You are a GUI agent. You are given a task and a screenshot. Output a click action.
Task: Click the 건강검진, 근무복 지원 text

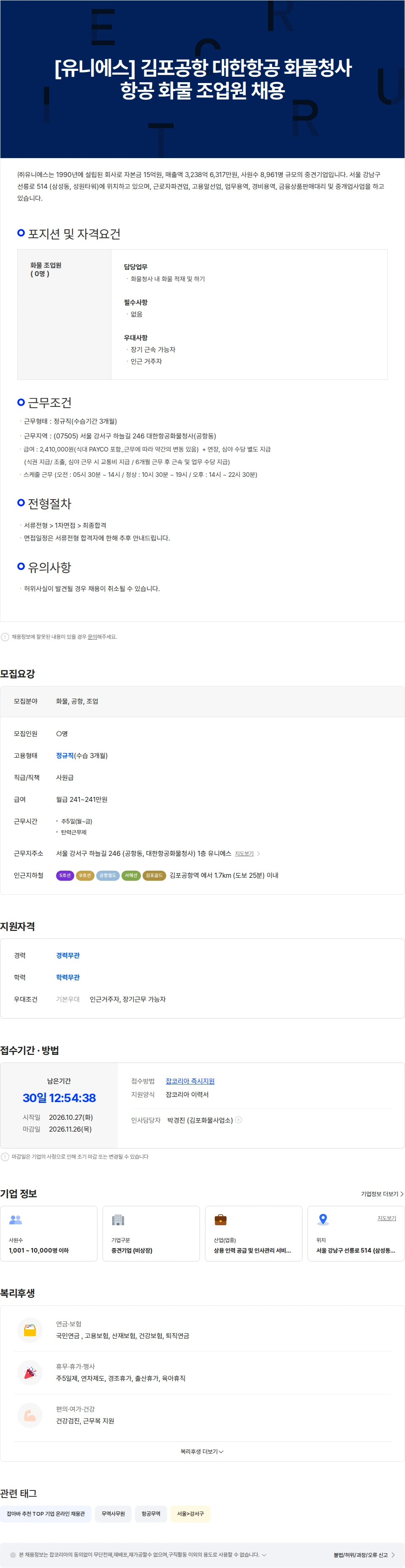pos(85,1421)
